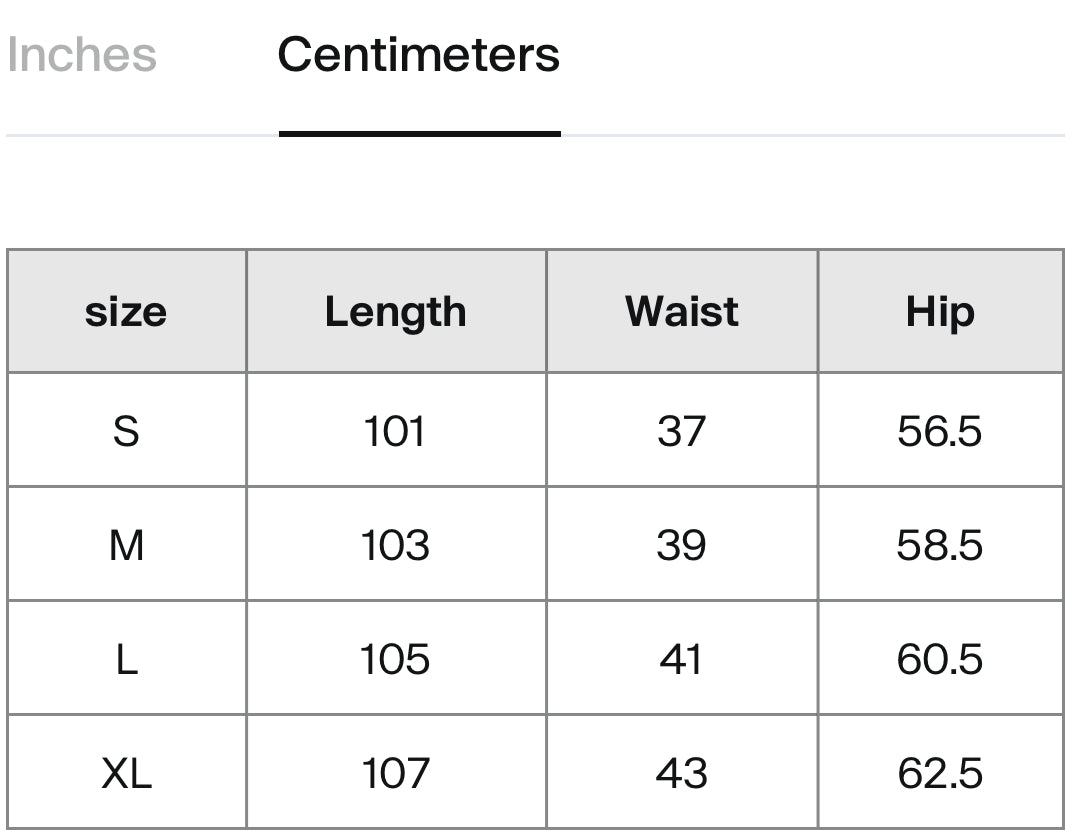Select the S size row label
The image size is (1076, 839).
pyautogui.click(x=126, y=431)
